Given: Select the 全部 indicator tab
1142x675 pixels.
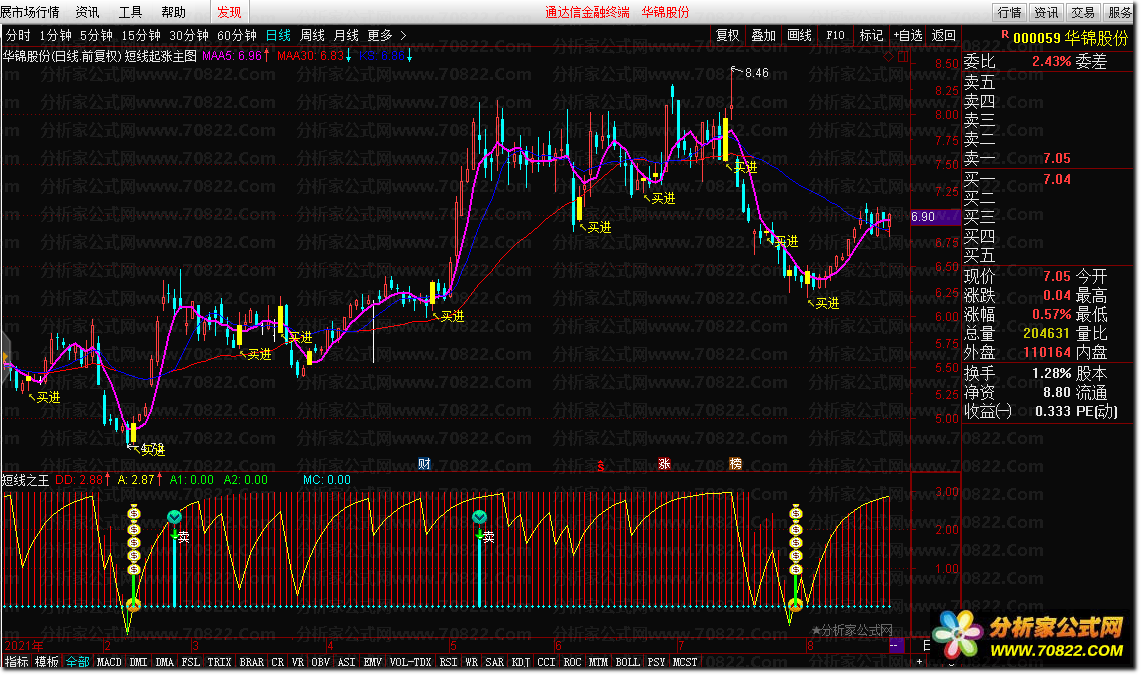Looking at the screenshot, I should tap(77, 662).
